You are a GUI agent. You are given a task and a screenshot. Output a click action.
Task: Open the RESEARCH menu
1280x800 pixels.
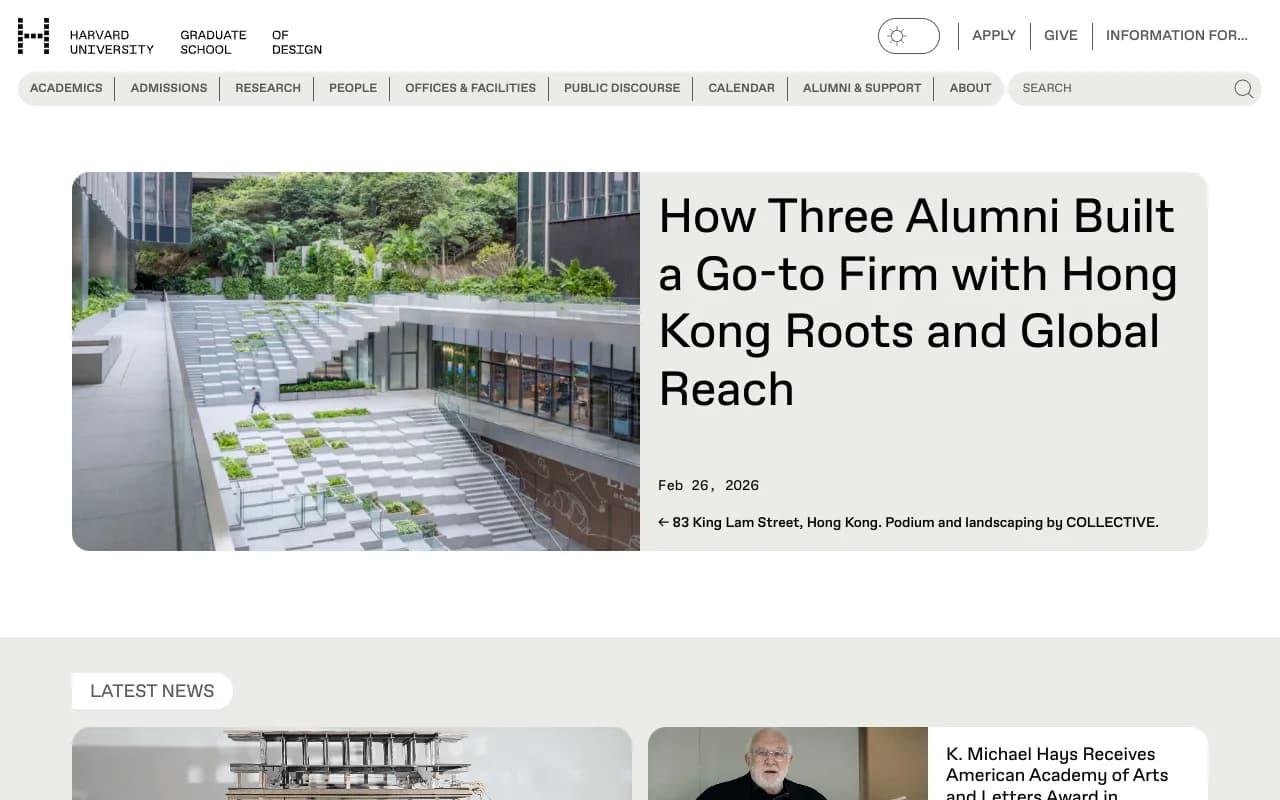point(267,88)
